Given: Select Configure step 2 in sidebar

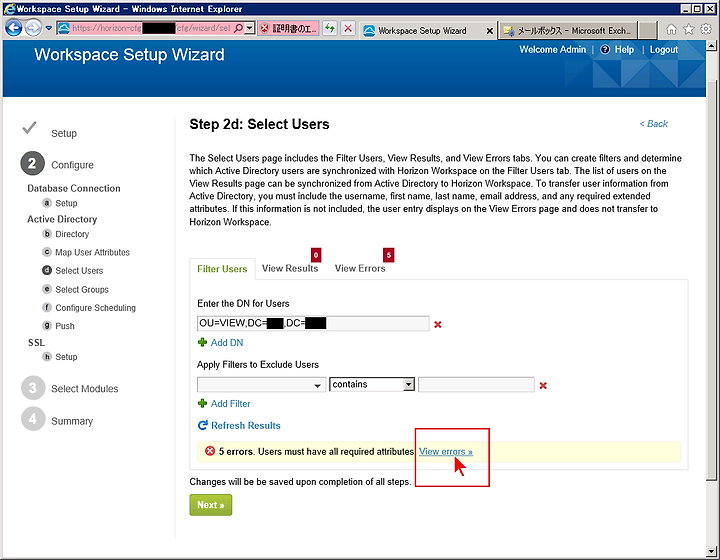Looking at the screenshot, I should (x=57, y=164).
